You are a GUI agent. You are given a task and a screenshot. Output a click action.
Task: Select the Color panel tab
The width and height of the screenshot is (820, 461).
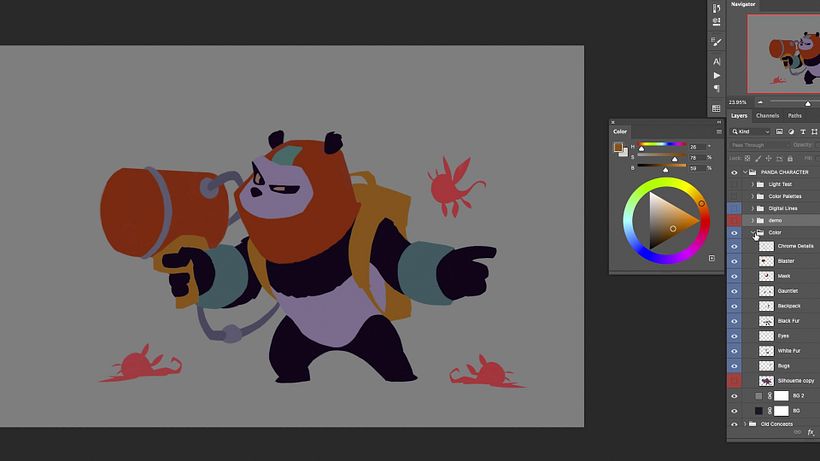pos(620,132)
